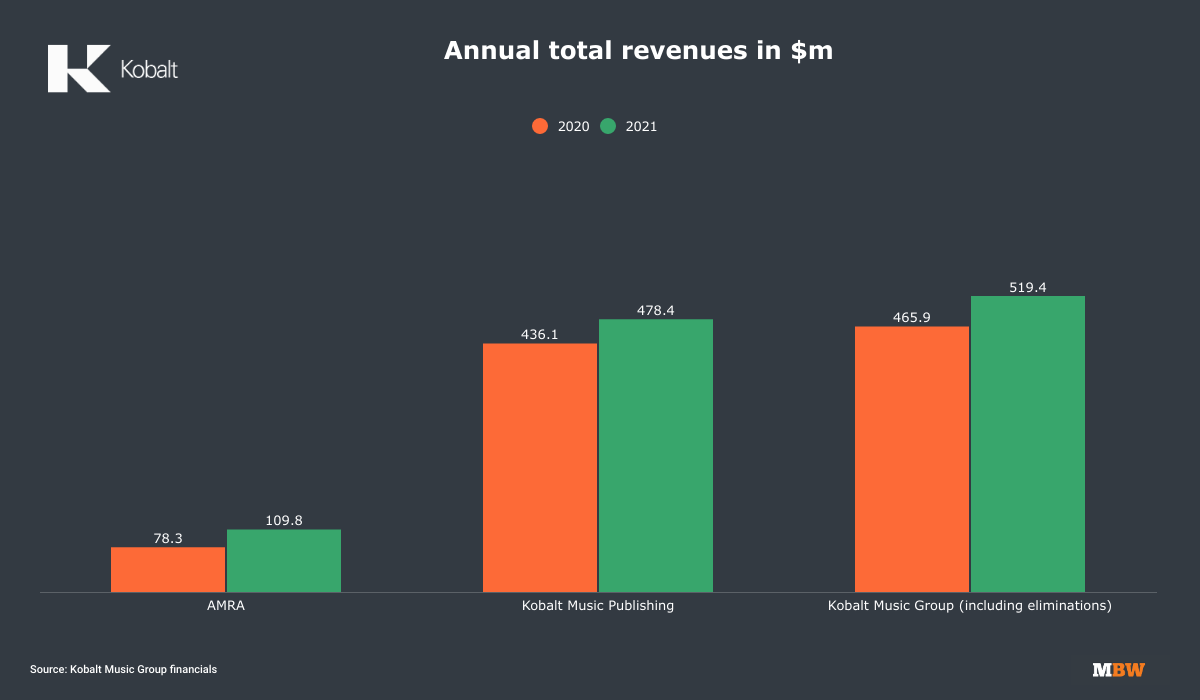This screenshot has height=700, width=1200.
Task: Click the Kobalt Music Publishing axis label
Action: (598, 606)
